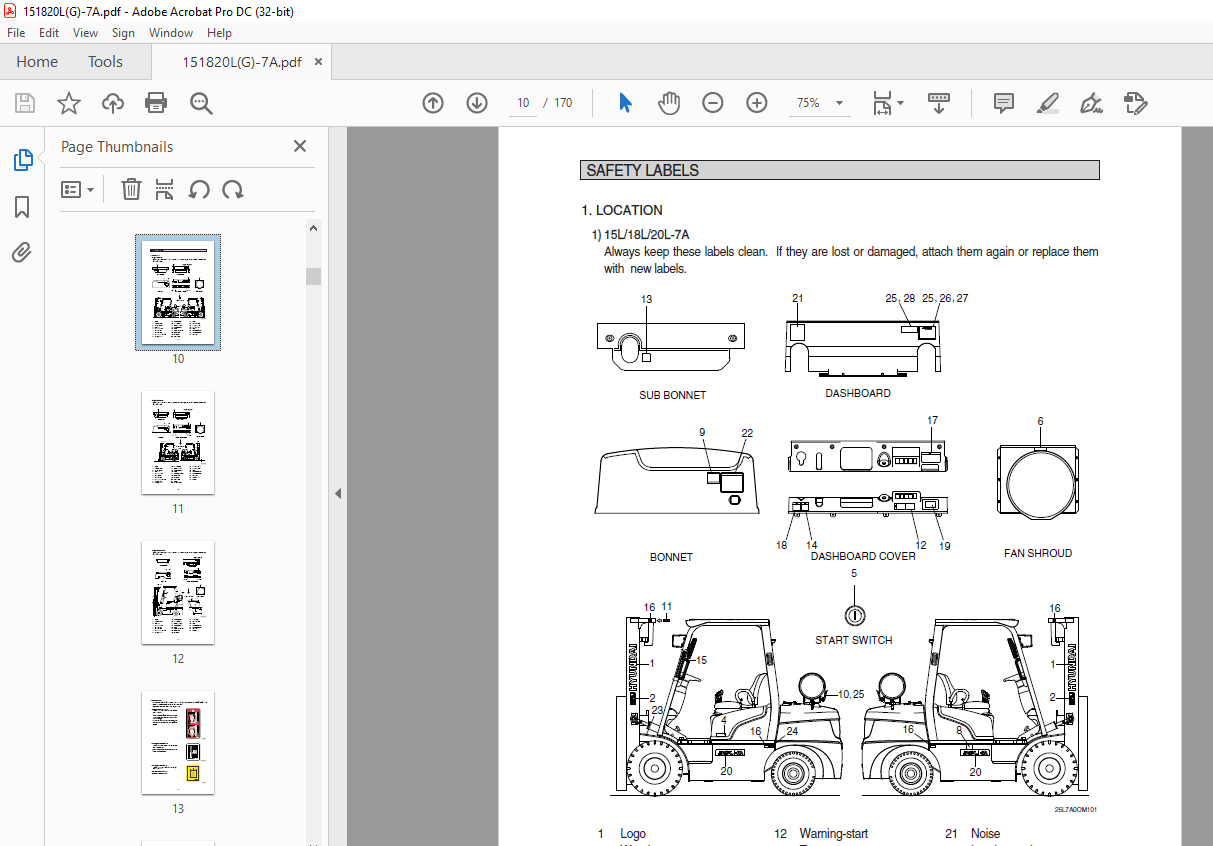The width and height of the screenshot is (1213, 846).
Task: Switch to the Tools tab
Action: pyautogui.click(x=105, y=62)
